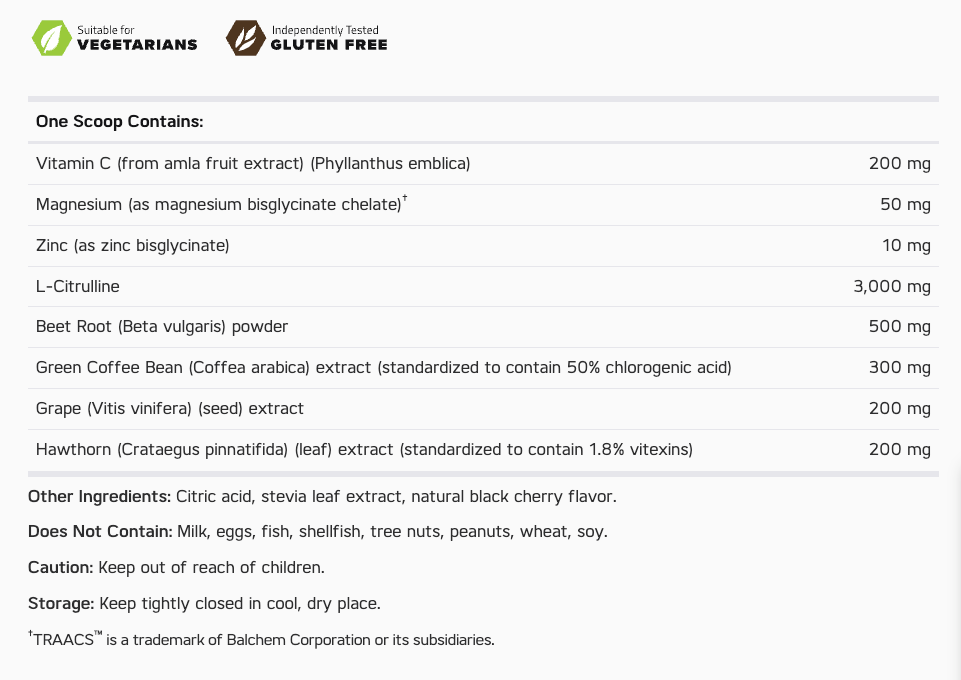Click the dagger footnote mark after Magnesium

[405, 199]
